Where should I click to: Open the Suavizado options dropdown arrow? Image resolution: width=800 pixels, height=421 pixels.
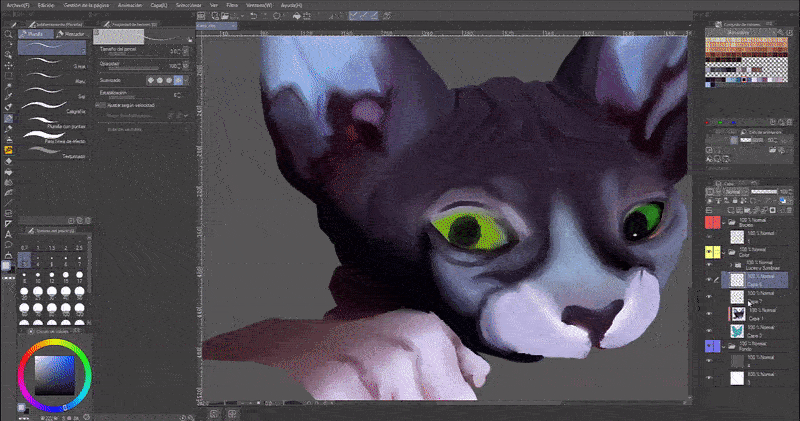pos(186,80)
